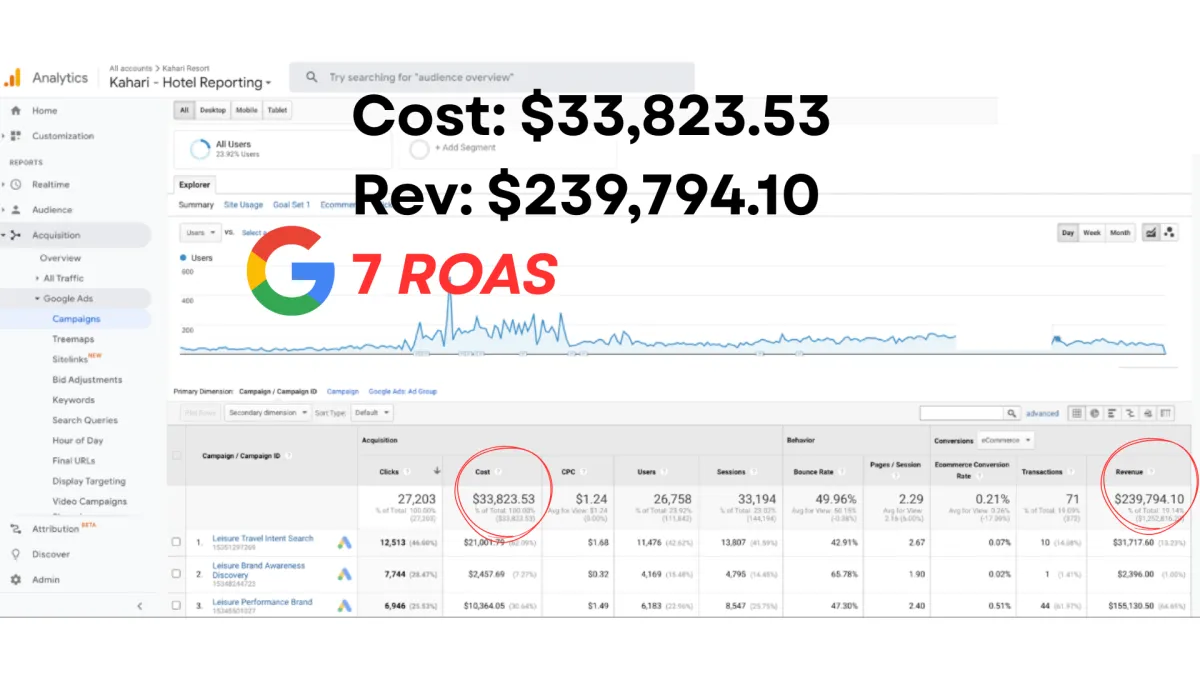Click the Clicks column sort arrow
1200x675 pixels.
[437, 470]
